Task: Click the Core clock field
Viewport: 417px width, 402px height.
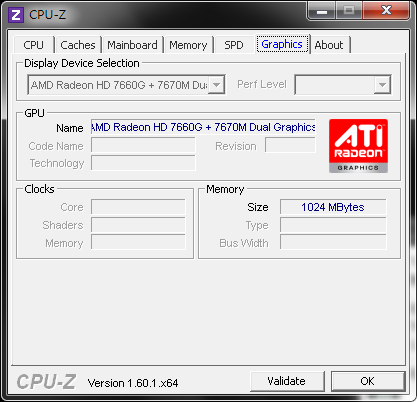Action: tap(138, 207)
